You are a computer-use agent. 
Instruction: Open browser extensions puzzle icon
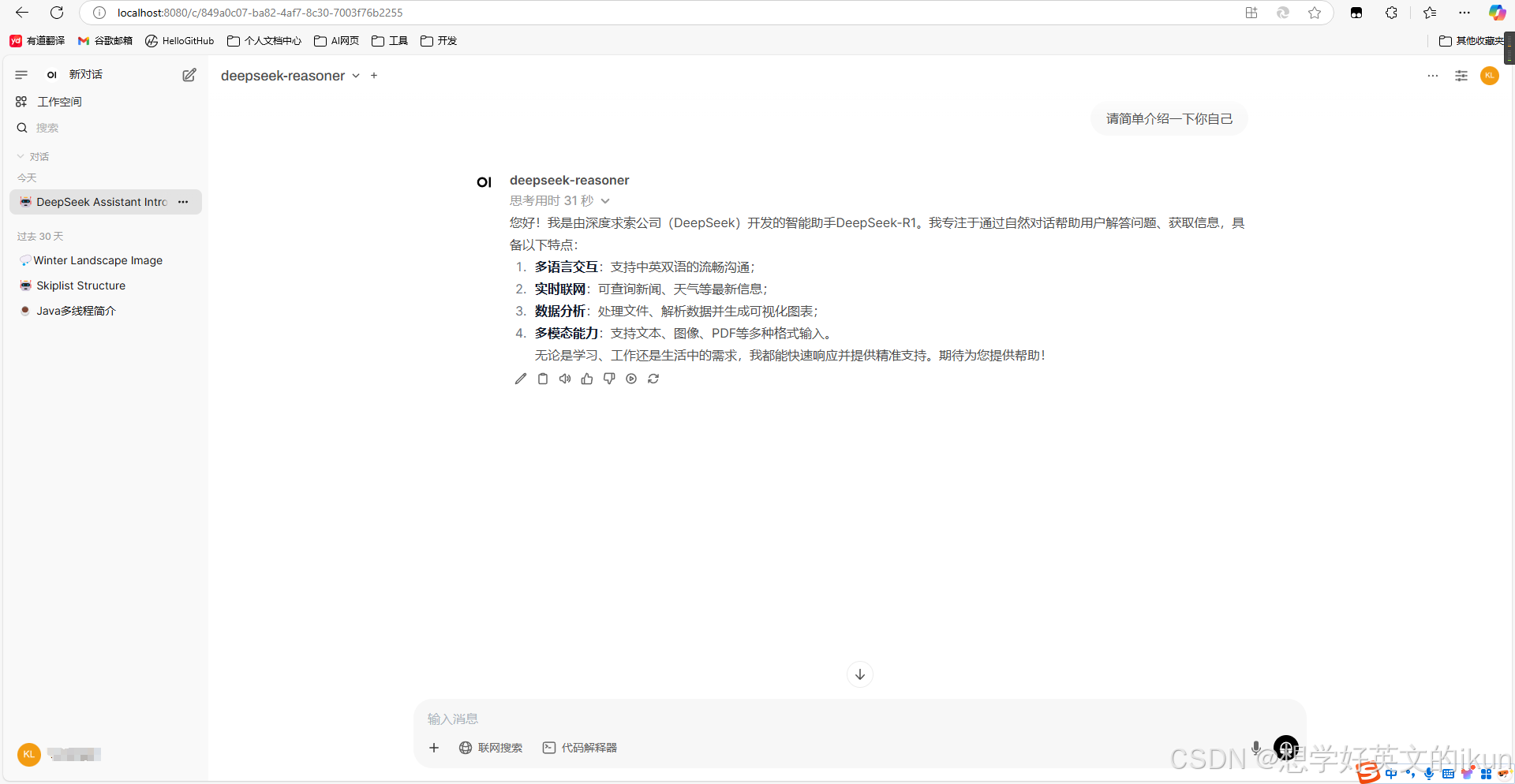tap(1391, 13)
